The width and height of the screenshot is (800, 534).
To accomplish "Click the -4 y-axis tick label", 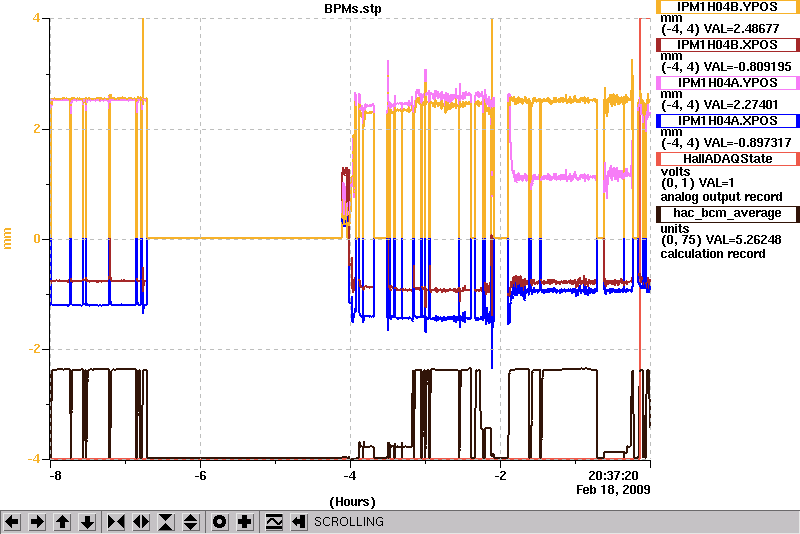I will coord(34,459).
